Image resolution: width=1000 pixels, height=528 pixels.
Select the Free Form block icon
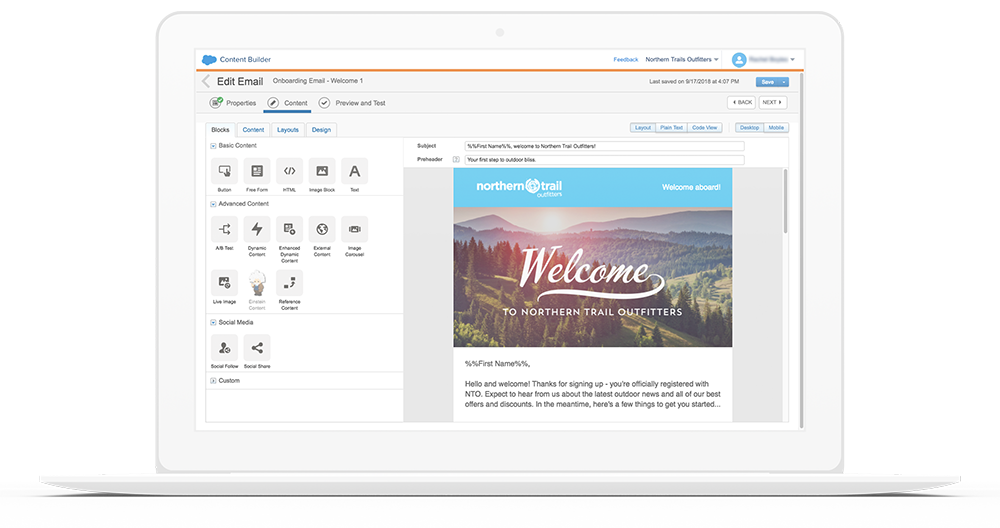coord(257,171)
